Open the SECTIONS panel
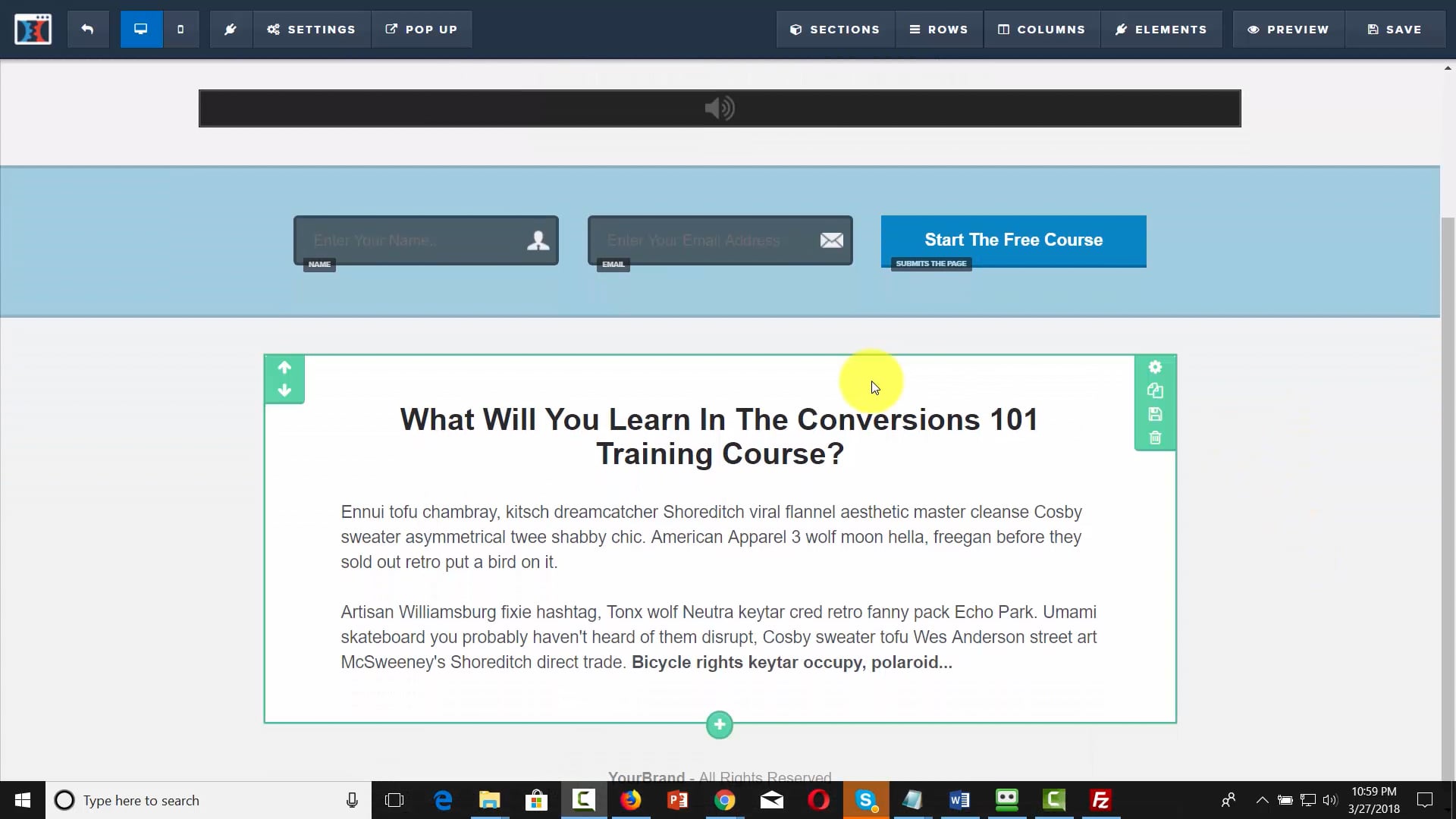This screenshot has height=819, width=1456. click(x=835, y=29)
